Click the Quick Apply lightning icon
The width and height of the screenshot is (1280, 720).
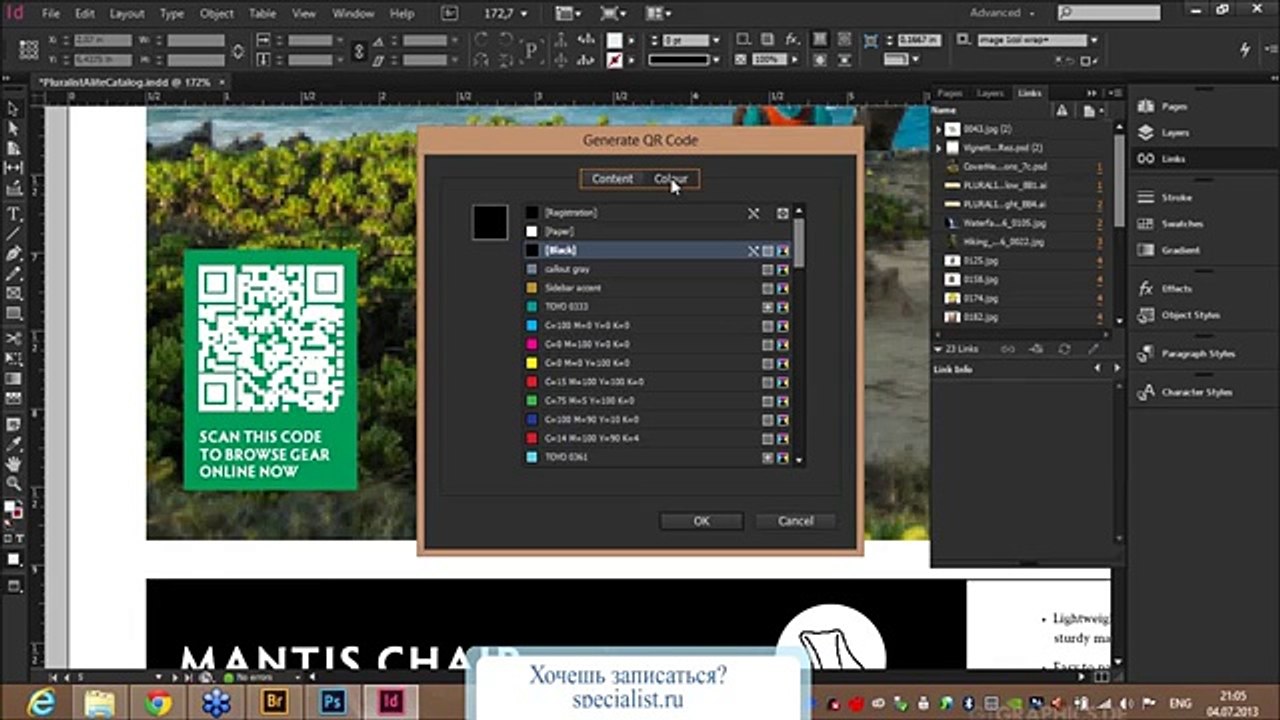1245,49
